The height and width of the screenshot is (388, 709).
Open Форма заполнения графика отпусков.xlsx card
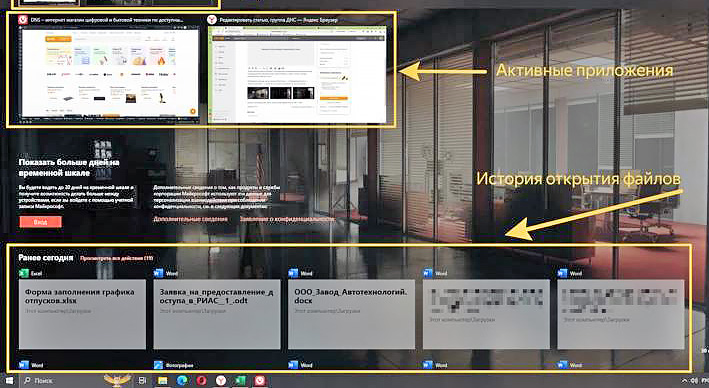(x=82, y=314)
